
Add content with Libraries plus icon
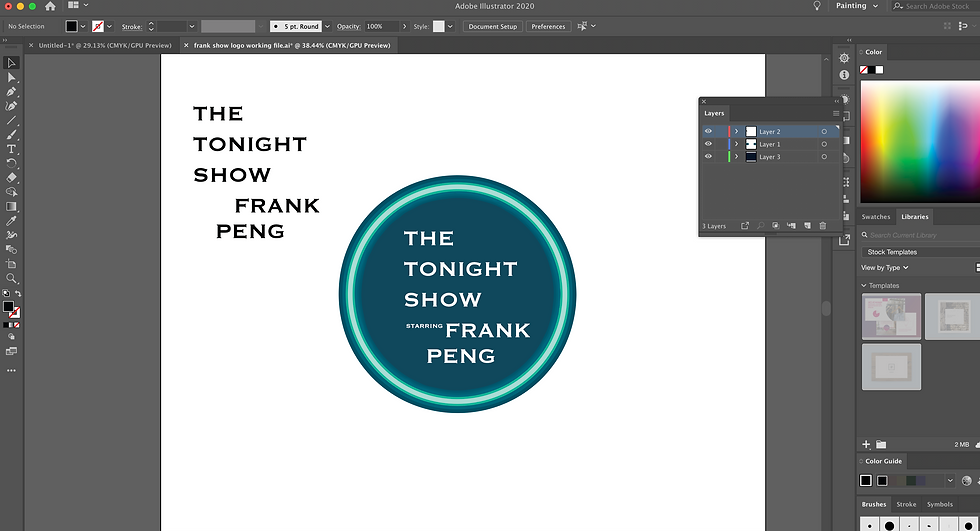(x=866, y=444)
